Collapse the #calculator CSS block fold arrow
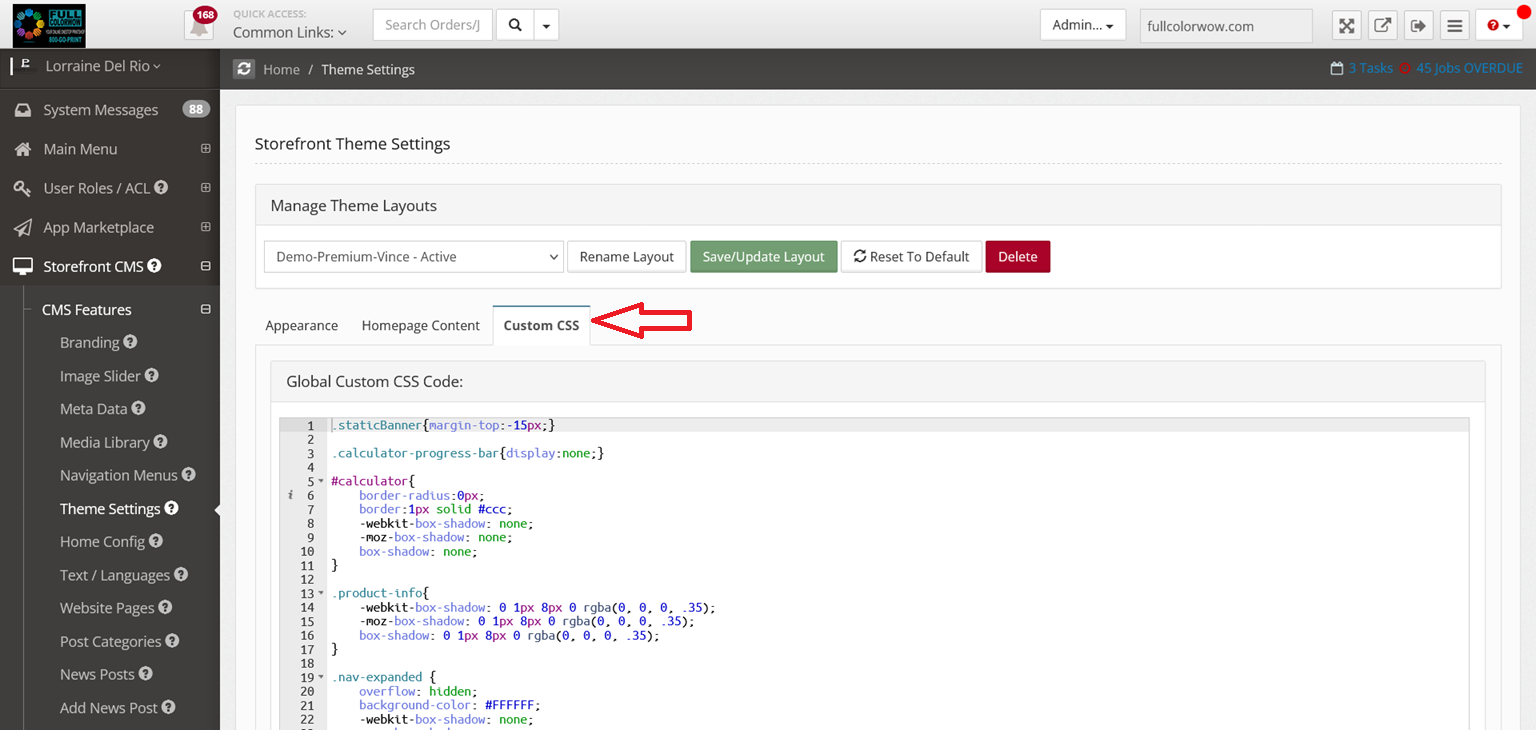Image resolution: width=1536 pixels, height=730 pixels. point(320,481)
